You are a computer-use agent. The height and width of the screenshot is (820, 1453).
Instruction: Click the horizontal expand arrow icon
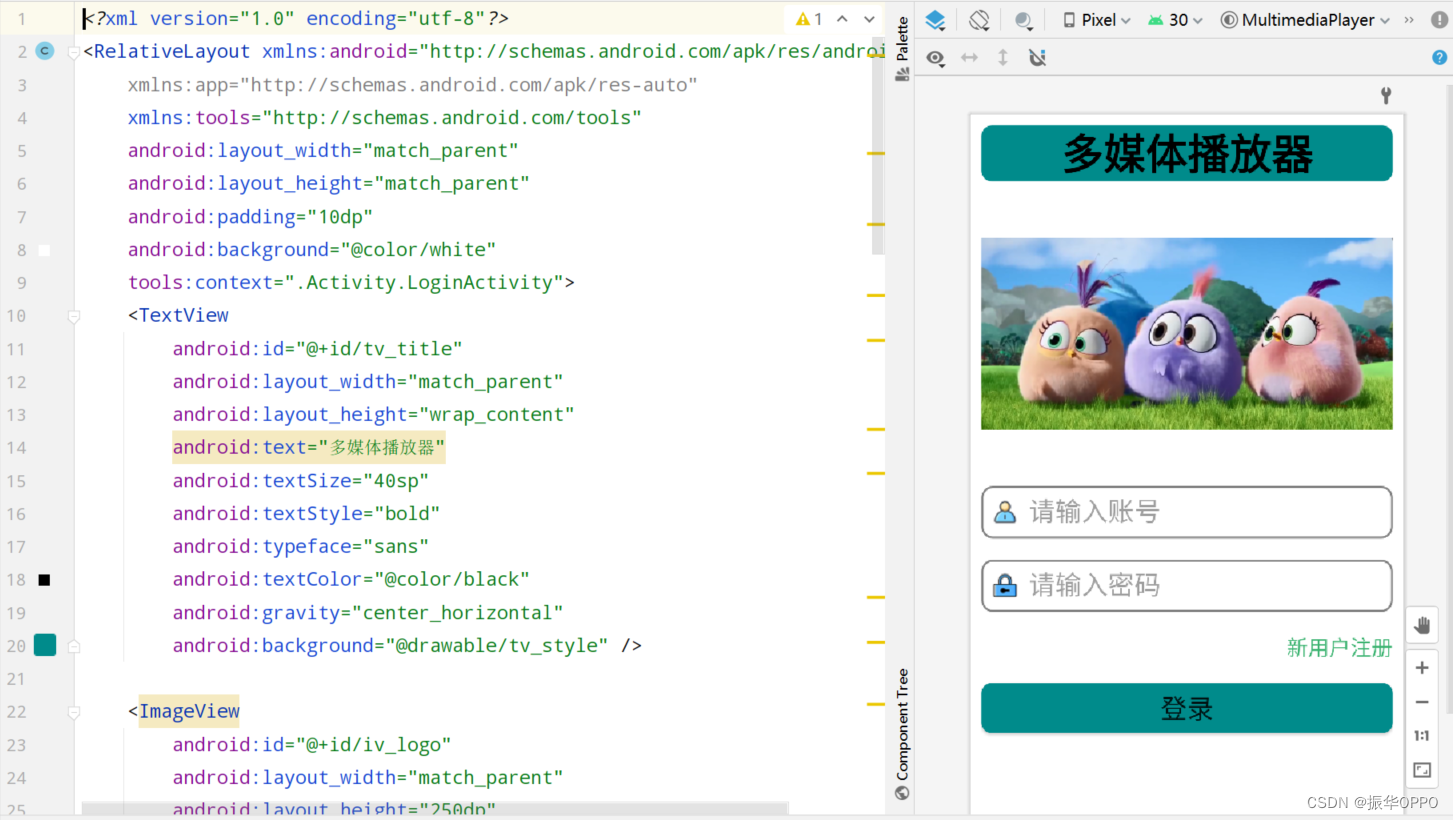pos(969,58)
